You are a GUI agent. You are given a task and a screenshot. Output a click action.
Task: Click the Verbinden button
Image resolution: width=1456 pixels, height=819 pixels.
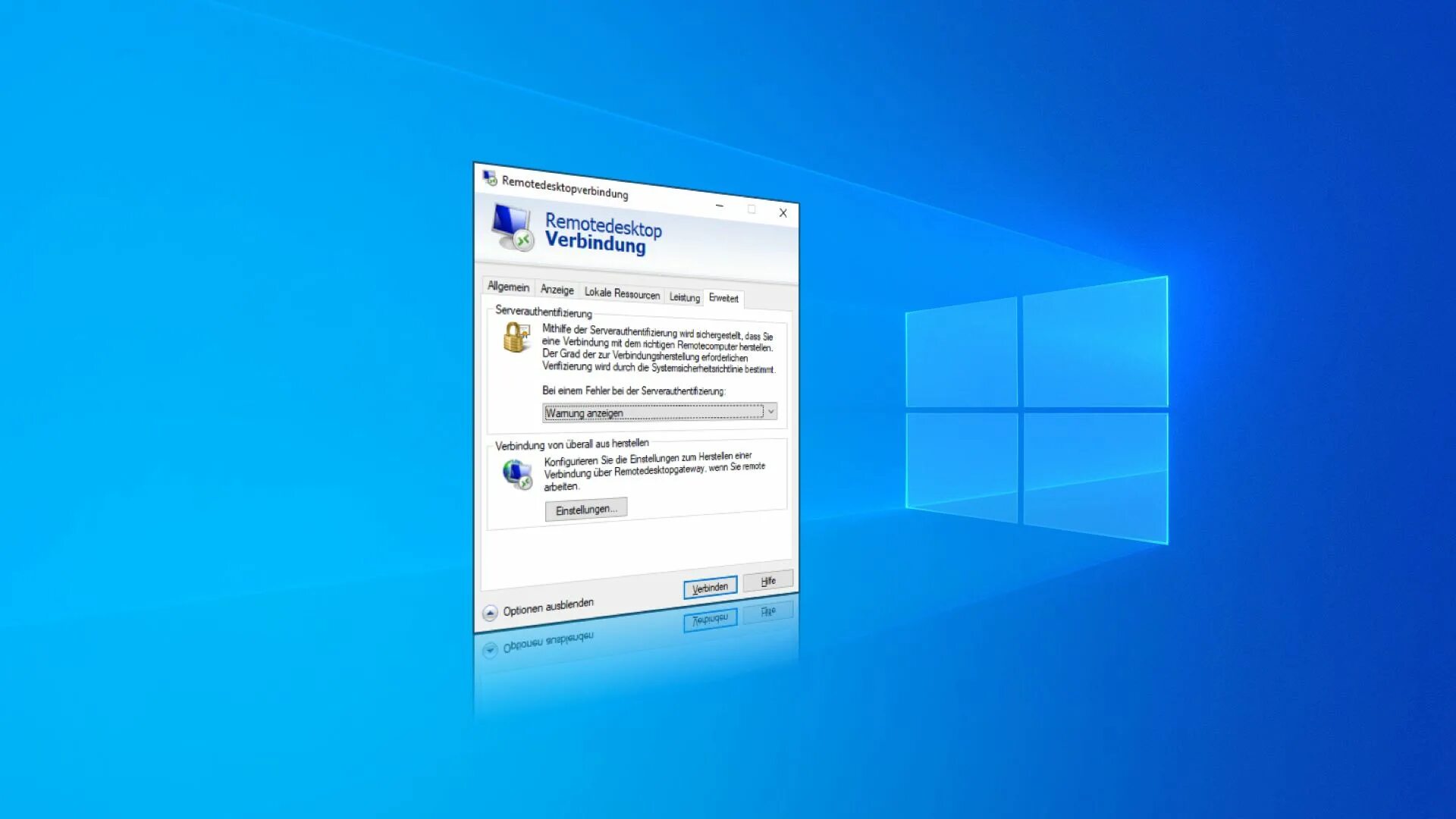point(710,588)
